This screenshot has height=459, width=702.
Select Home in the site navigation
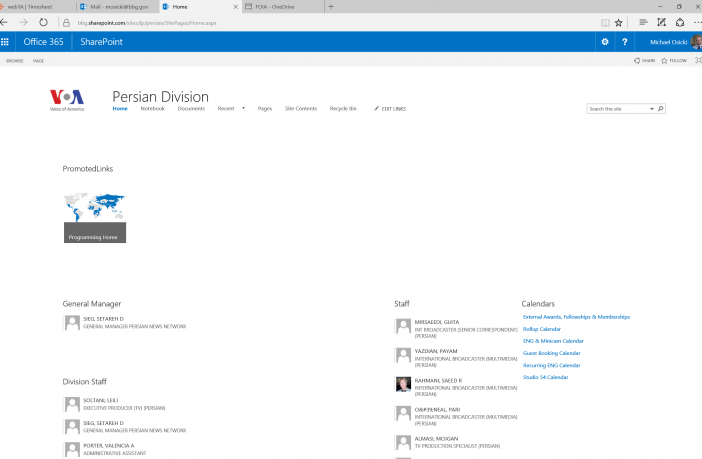click(120, 108)
